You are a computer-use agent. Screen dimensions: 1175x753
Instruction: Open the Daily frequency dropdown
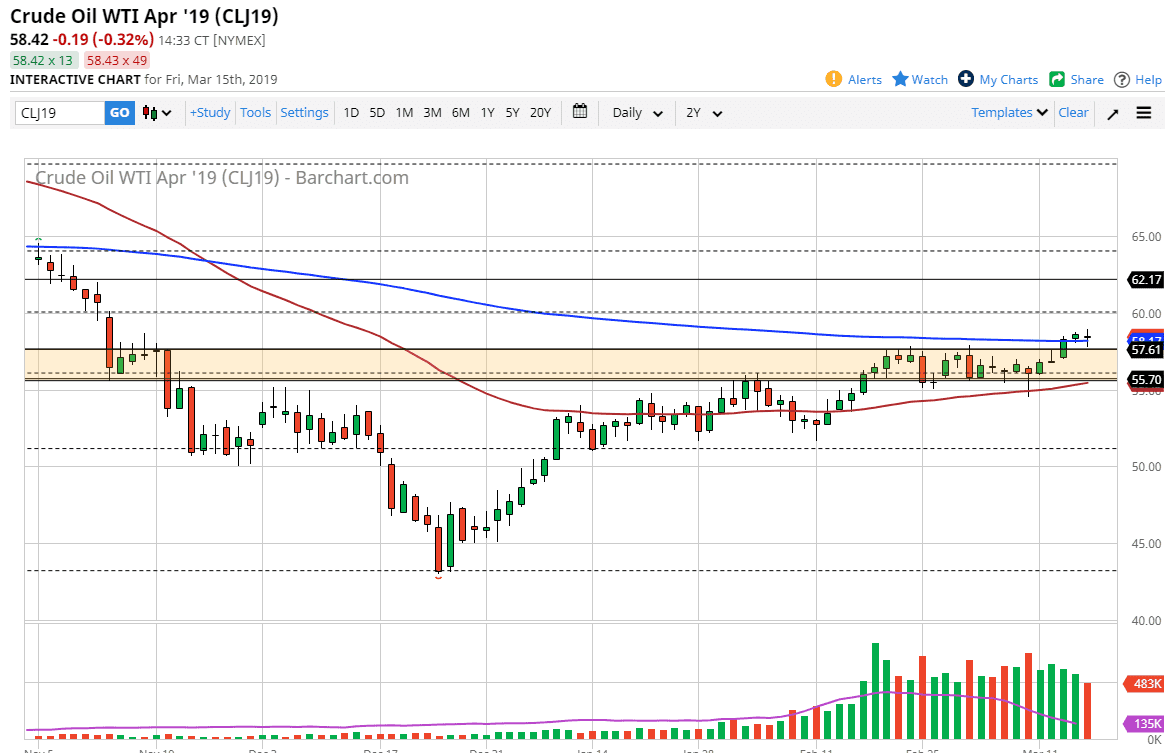[x=637, y=113]
